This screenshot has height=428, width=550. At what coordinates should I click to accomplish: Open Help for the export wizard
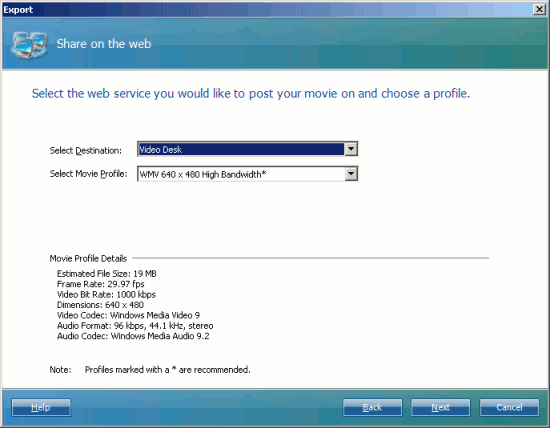coord(41,407)
